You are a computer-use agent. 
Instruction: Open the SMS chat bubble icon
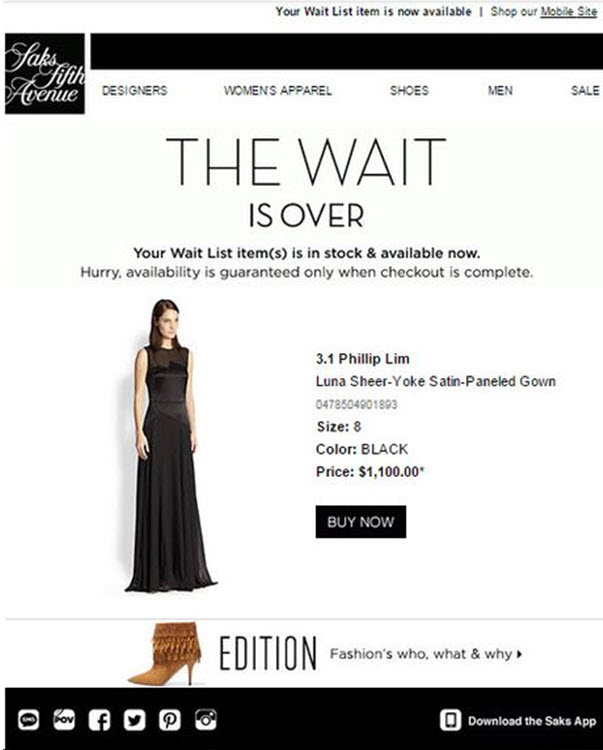click(29, 720)
